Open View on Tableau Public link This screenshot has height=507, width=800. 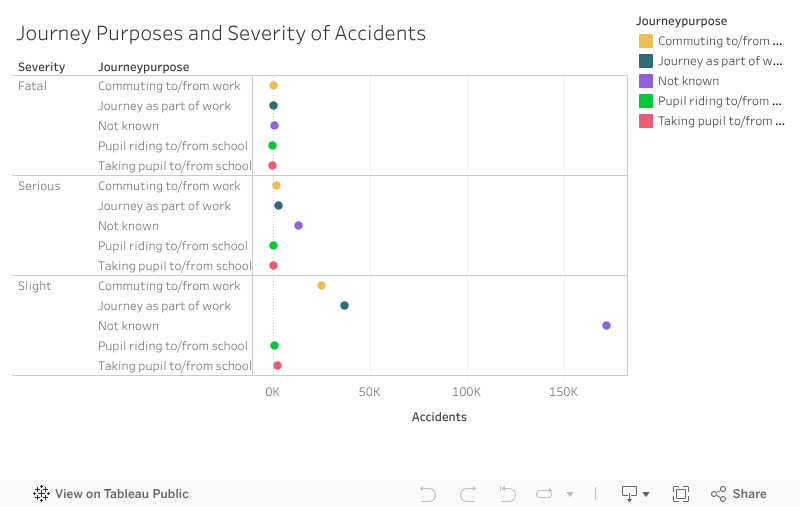tap(111, 494)
